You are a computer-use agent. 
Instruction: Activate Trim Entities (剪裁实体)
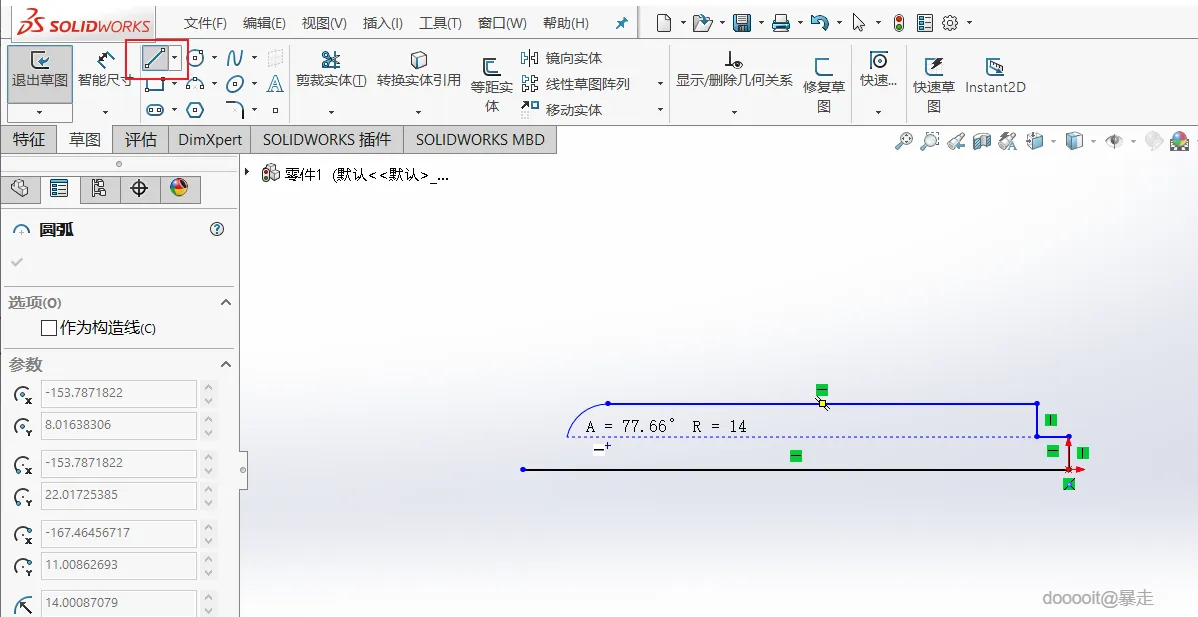coord(331,69)
